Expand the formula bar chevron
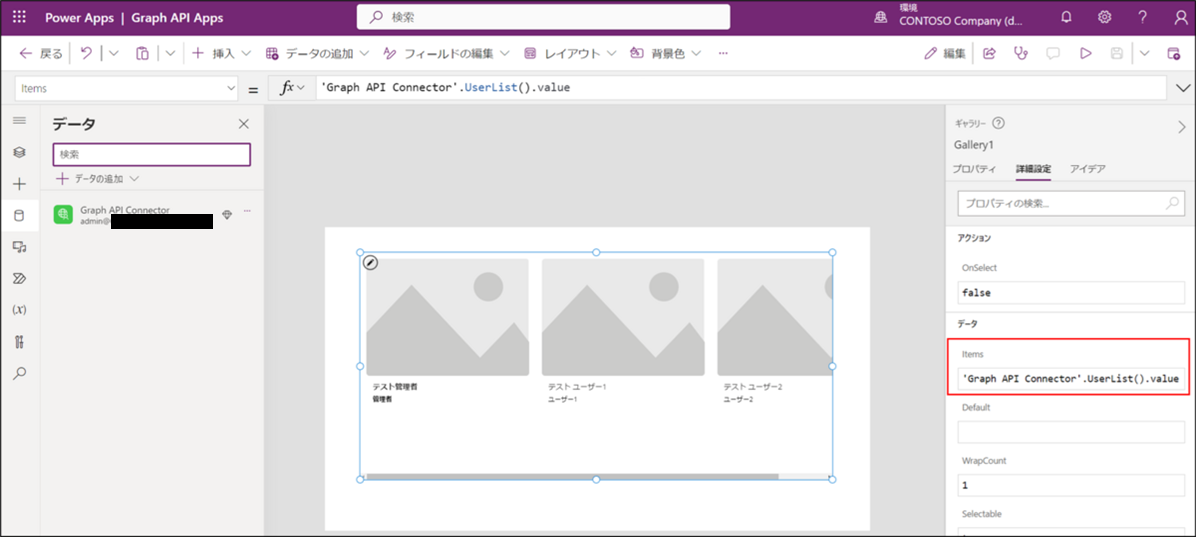This screenshot has height=537, width=1196. point(1183,88)
